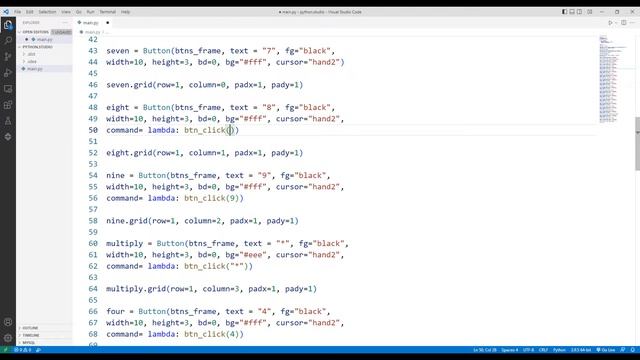640x360 pixels.
Task: Place cursor inside btn_click() on line 50
Action: pos(229,130)
